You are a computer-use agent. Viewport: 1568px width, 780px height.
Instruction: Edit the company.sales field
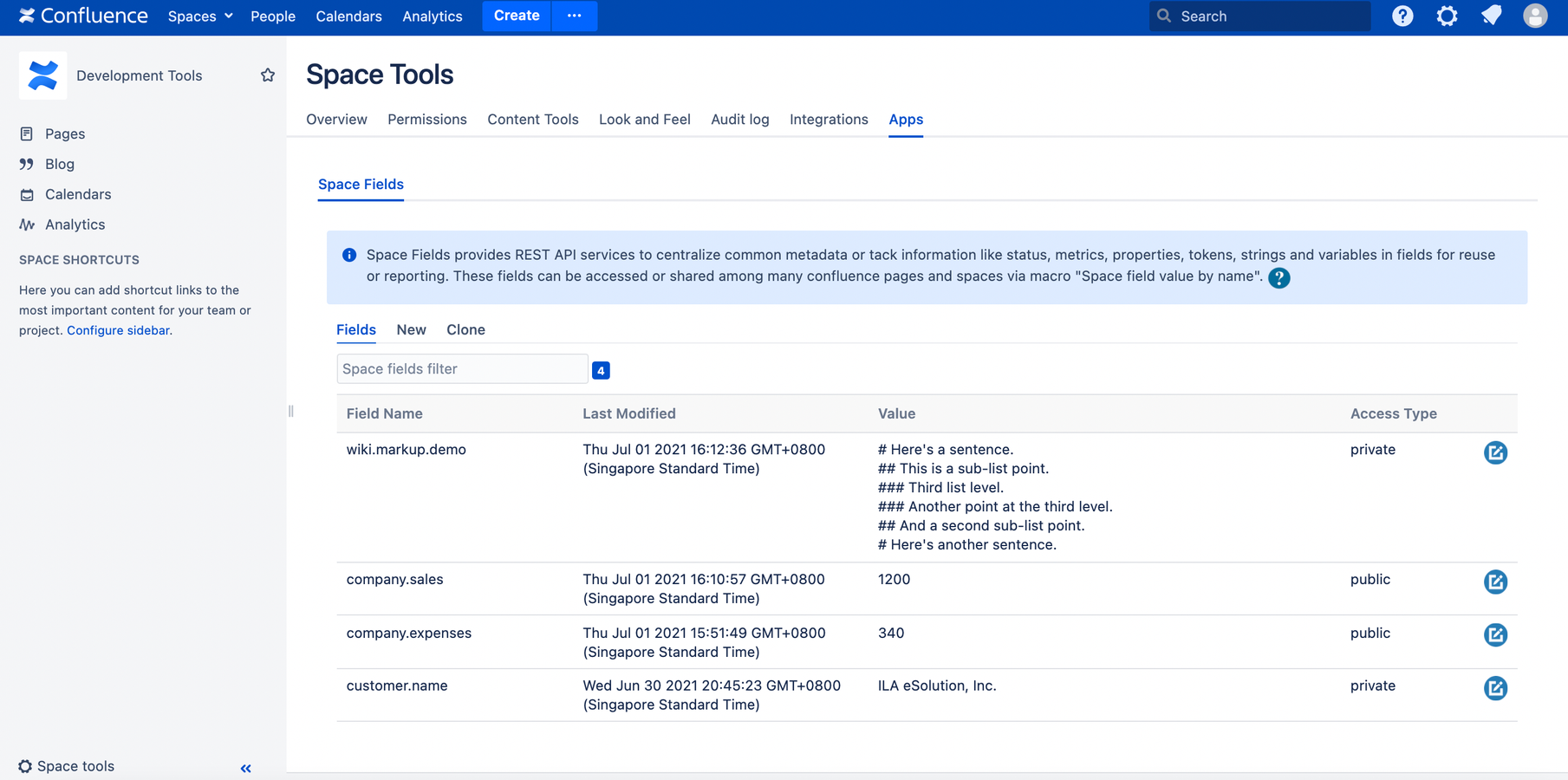click(x=1495, y=582)
